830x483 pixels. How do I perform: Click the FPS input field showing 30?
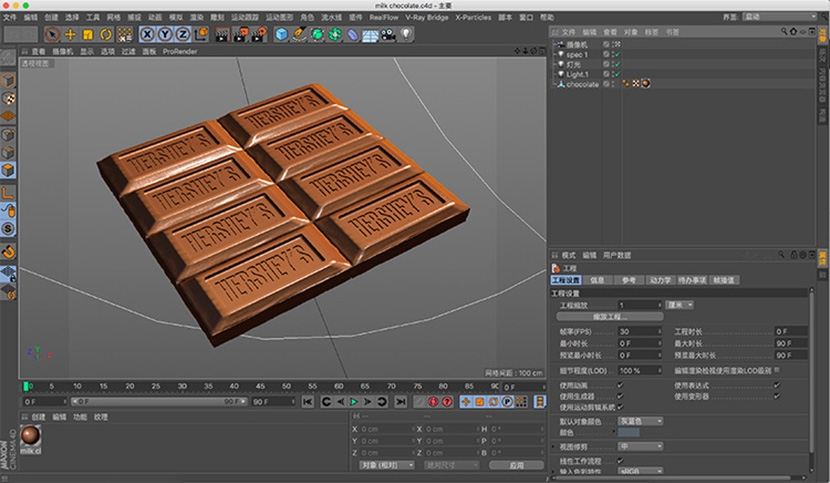click(x=640, y=332)
